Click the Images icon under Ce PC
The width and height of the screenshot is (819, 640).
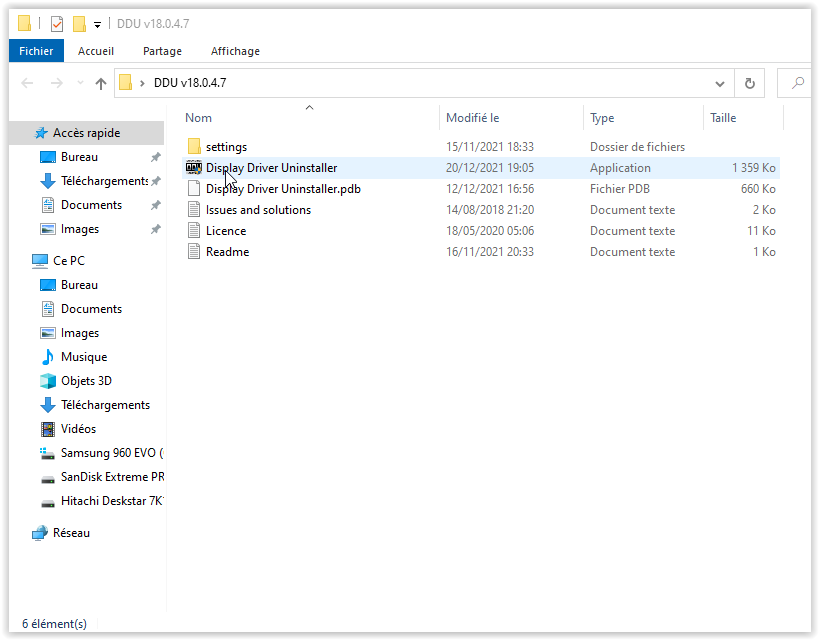coord(48,333)
